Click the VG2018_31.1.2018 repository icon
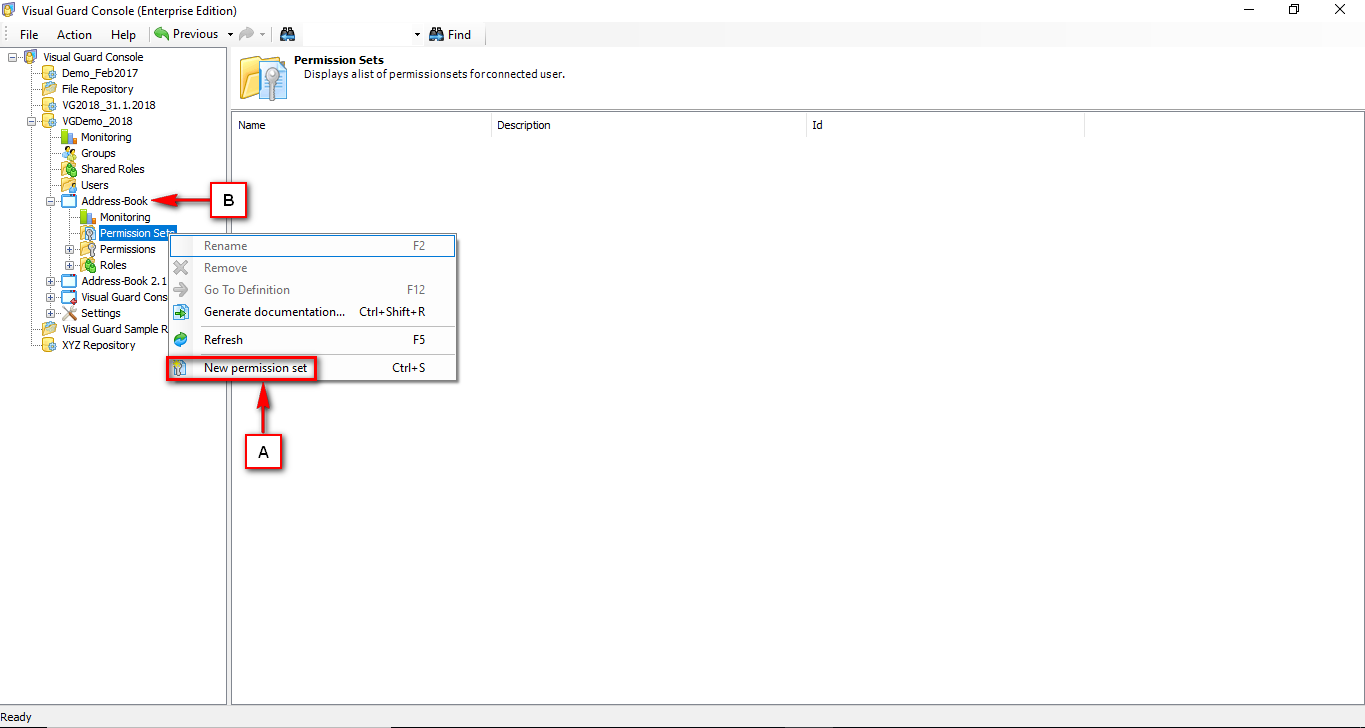The image size is (1365, 728). (50, 105)
